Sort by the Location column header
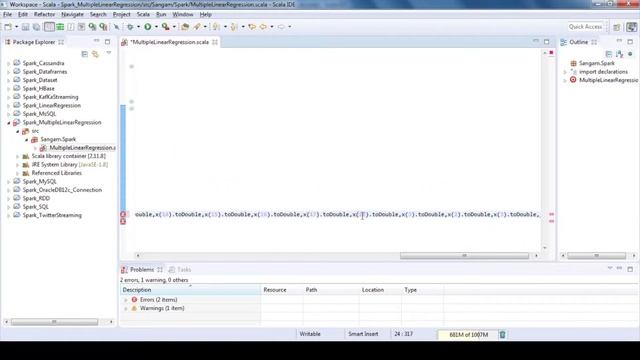Image resolution: width=640 pixels, height=360 pixels. [x=380, y=290]
